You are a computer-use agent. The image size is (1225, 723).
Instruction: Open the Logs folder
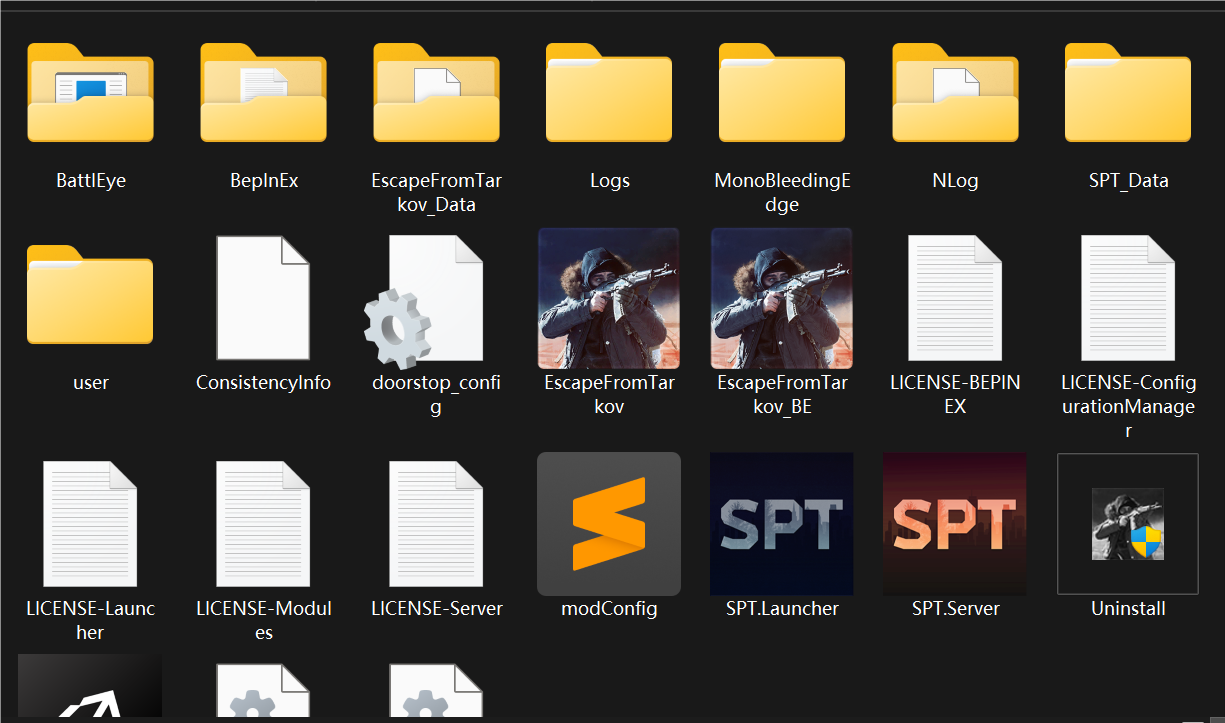[609, 94]
